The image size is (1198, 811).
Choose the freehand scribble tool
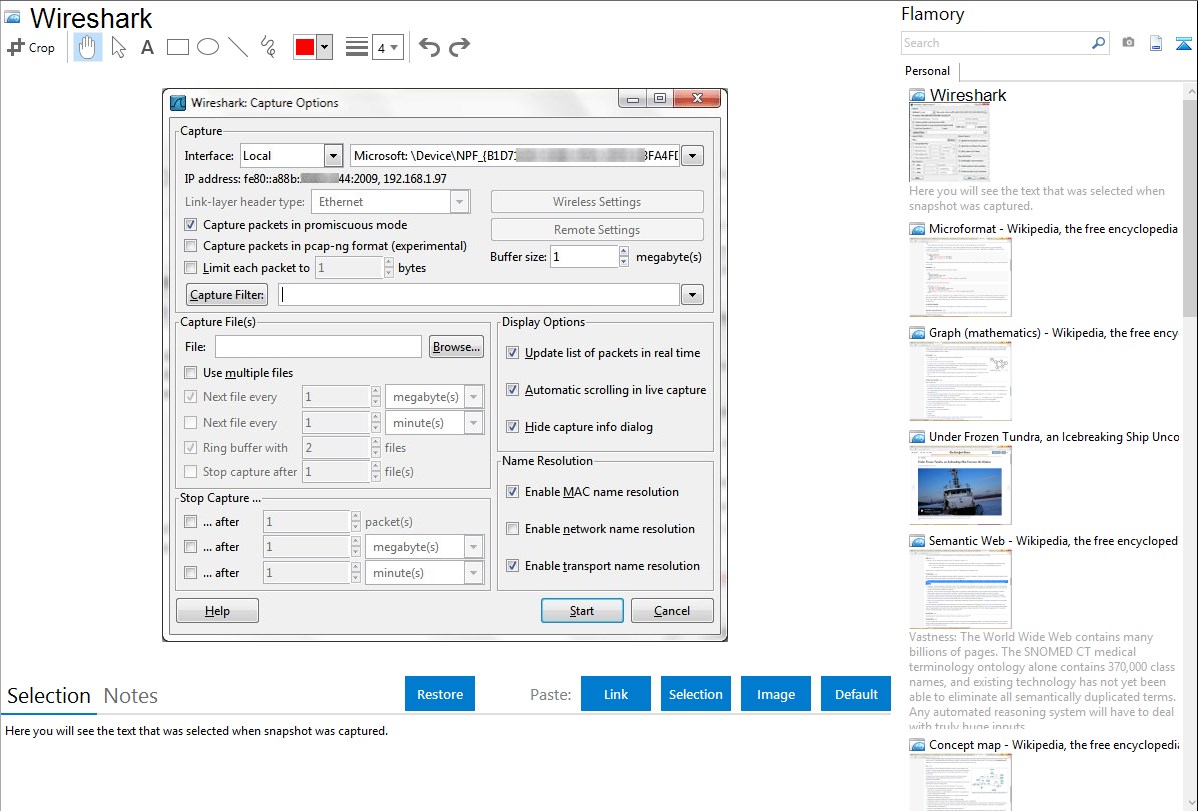268,47
